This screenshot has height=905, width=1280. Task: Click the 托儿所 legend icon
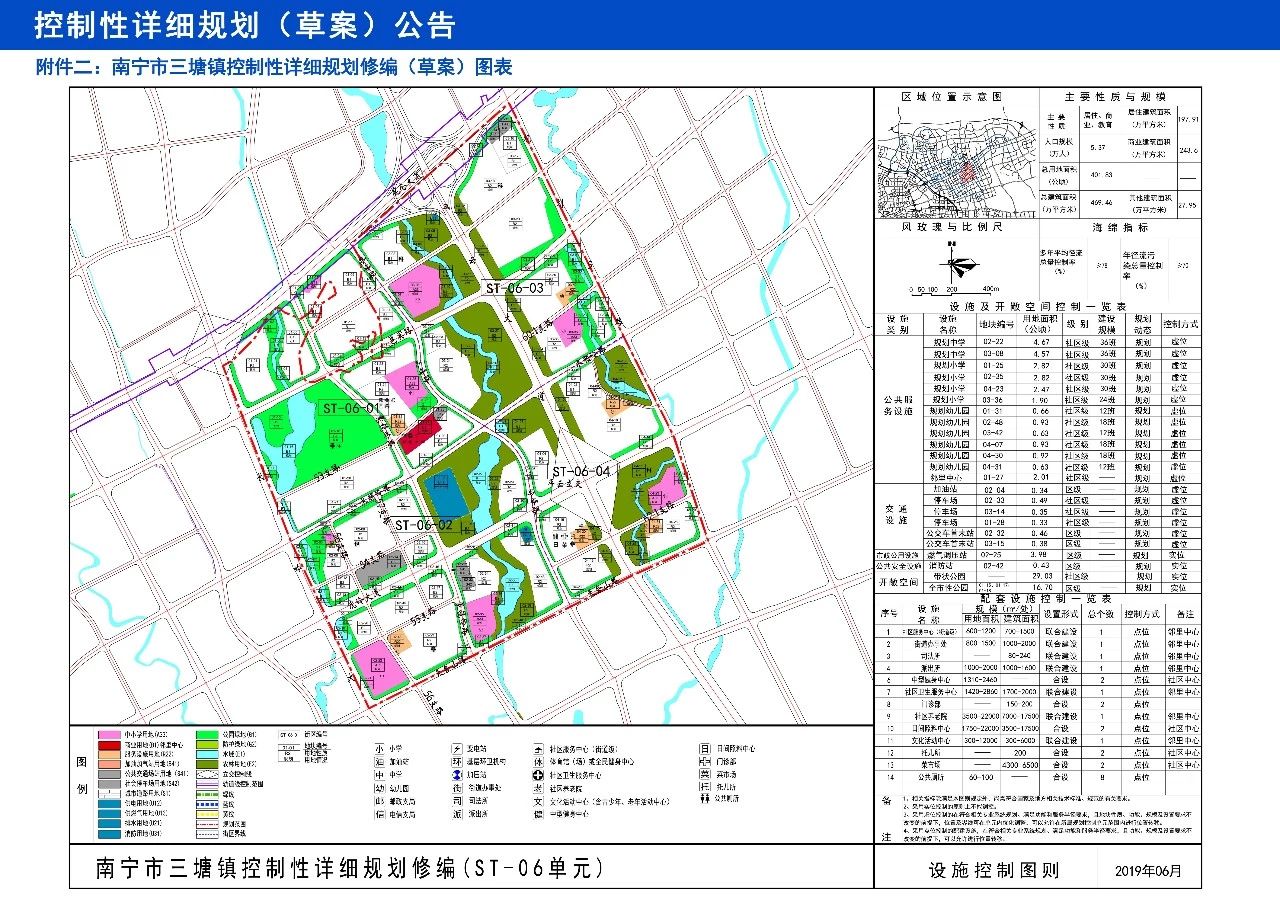pyautogui.click(x=704, y=787)
